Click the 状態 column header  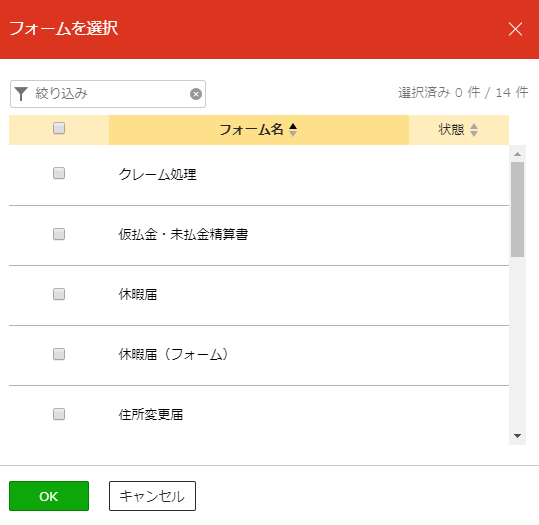pyautogui.click(x=459, y=130)
